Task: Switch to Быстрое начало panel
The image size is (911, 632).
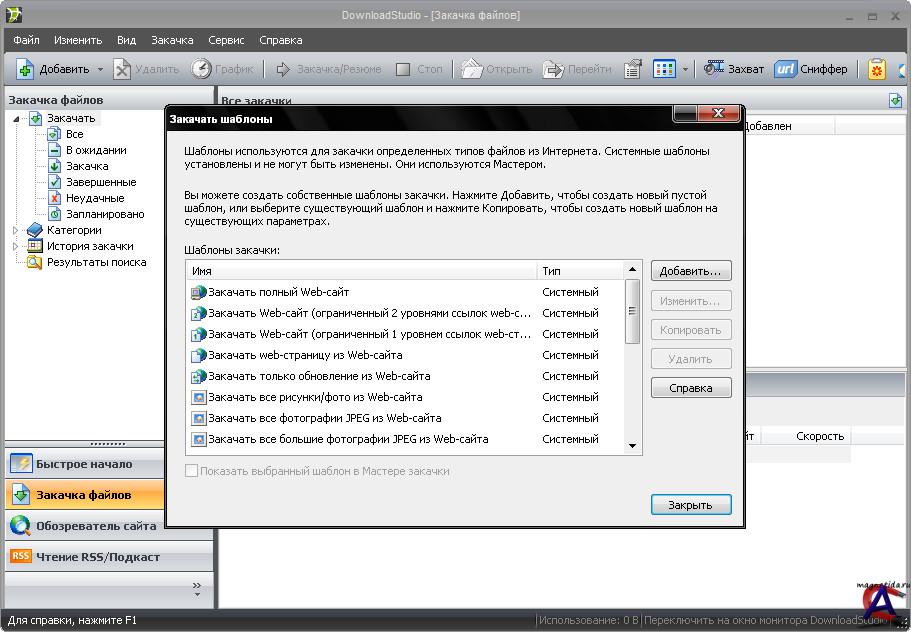Action: coord(85,464)
